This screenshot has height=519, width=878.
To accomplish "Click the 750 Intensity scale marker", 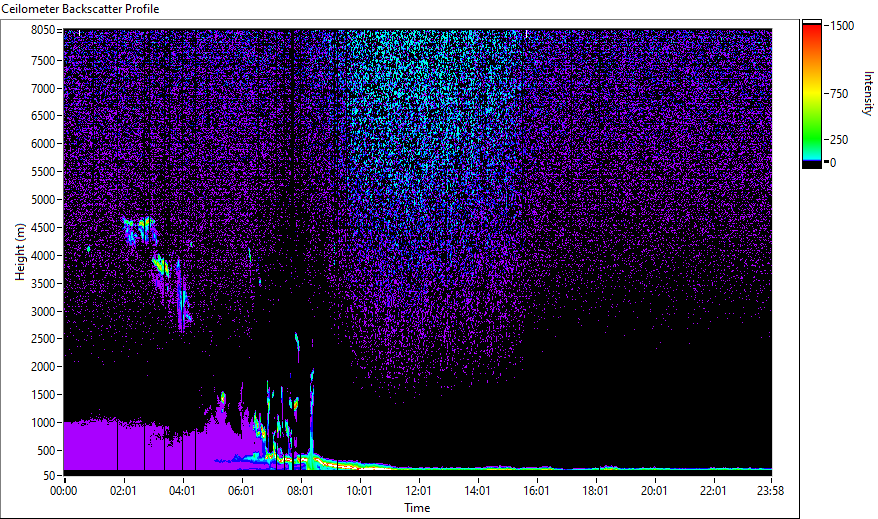I will pos(839,93).
